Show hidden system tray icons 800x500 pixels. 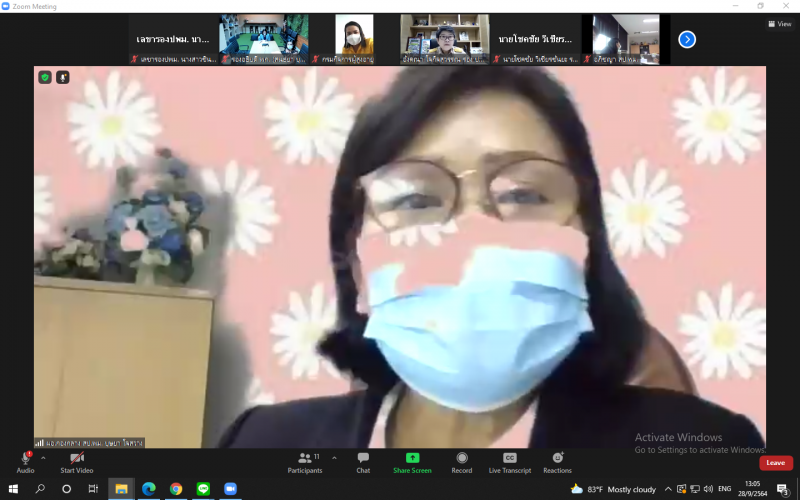(668, 489)
